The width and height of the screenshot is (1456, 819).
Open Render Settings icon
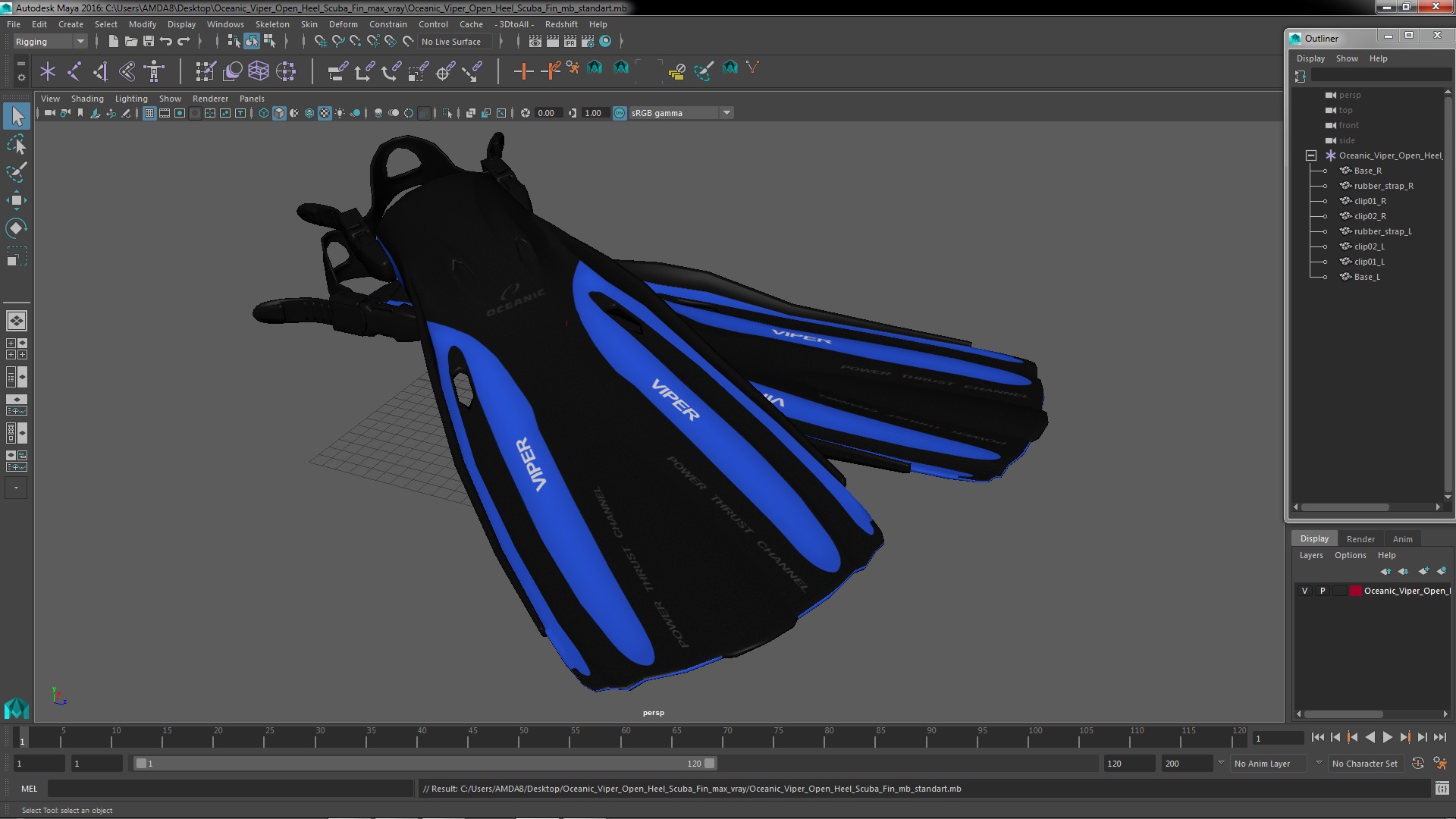588,41
